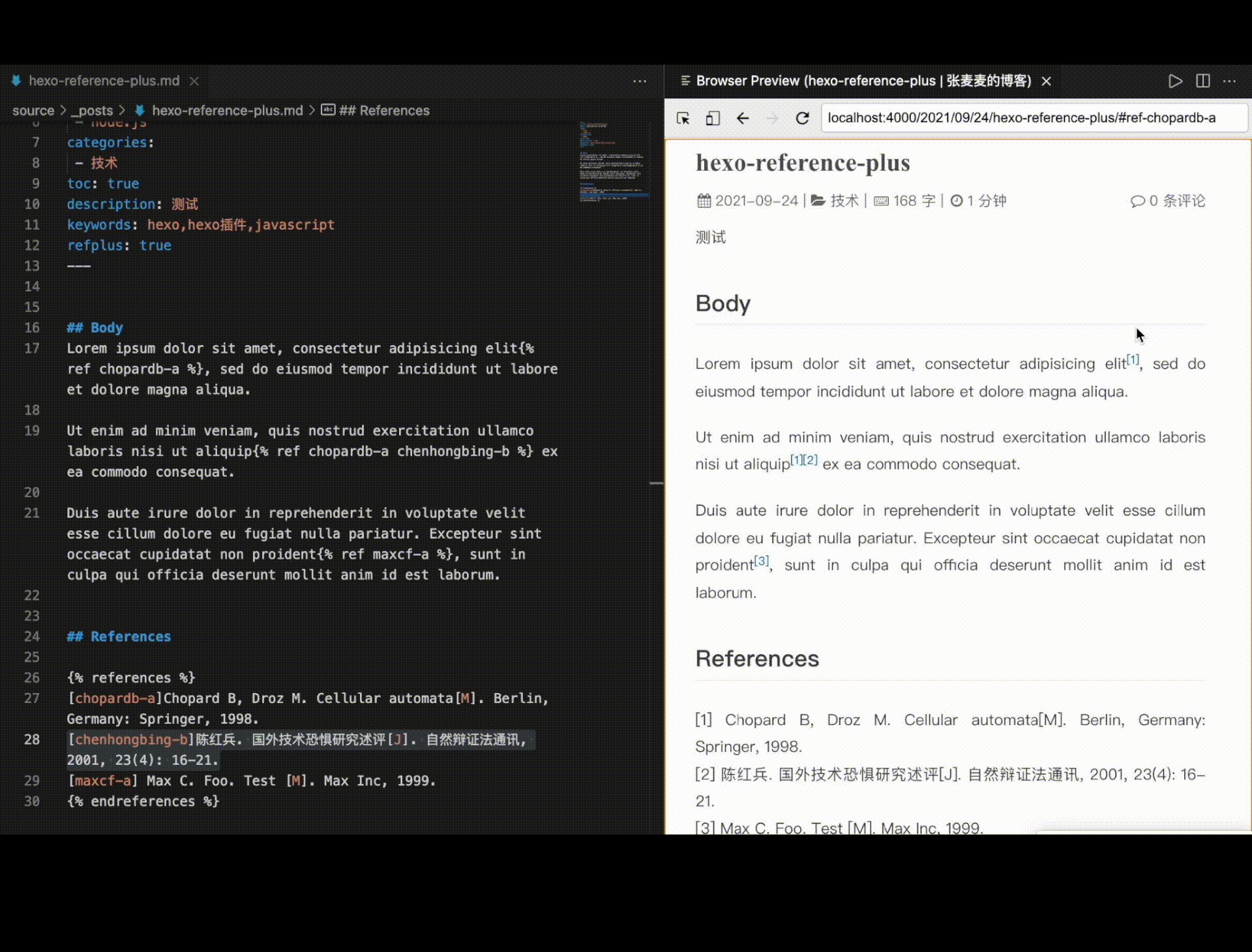This screenshot has width=1252, height=952.
Task: Click the split editor icon
Action: (x=1203, y=81)
